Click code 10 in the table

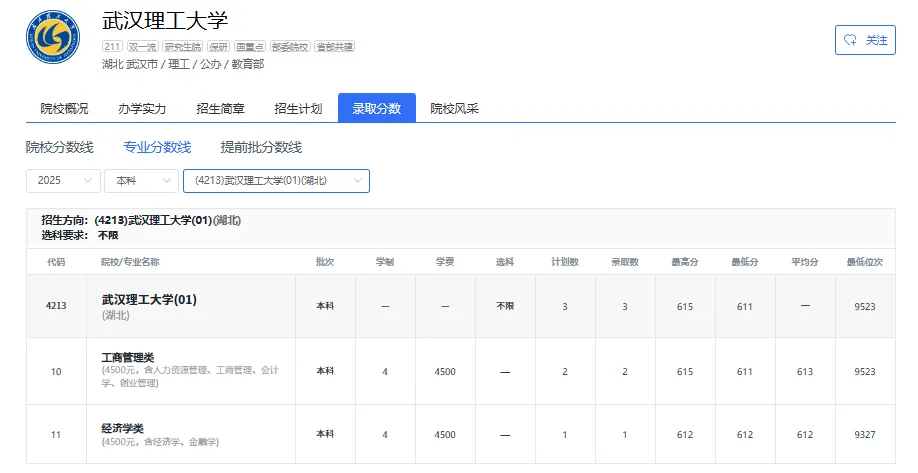(x=56, y=371)
